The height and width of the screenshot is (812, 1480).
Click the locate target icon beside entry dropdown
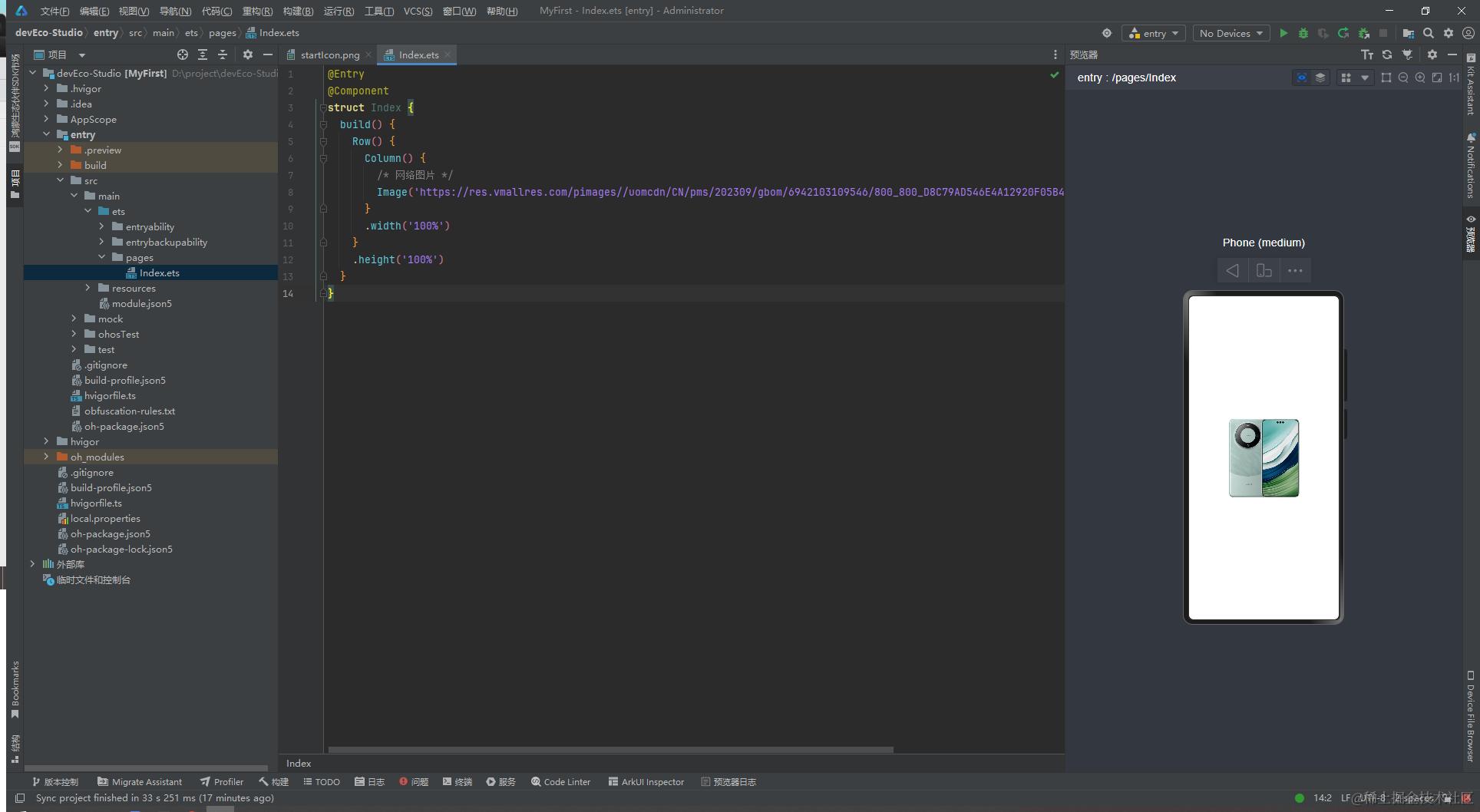(1106, 33)
